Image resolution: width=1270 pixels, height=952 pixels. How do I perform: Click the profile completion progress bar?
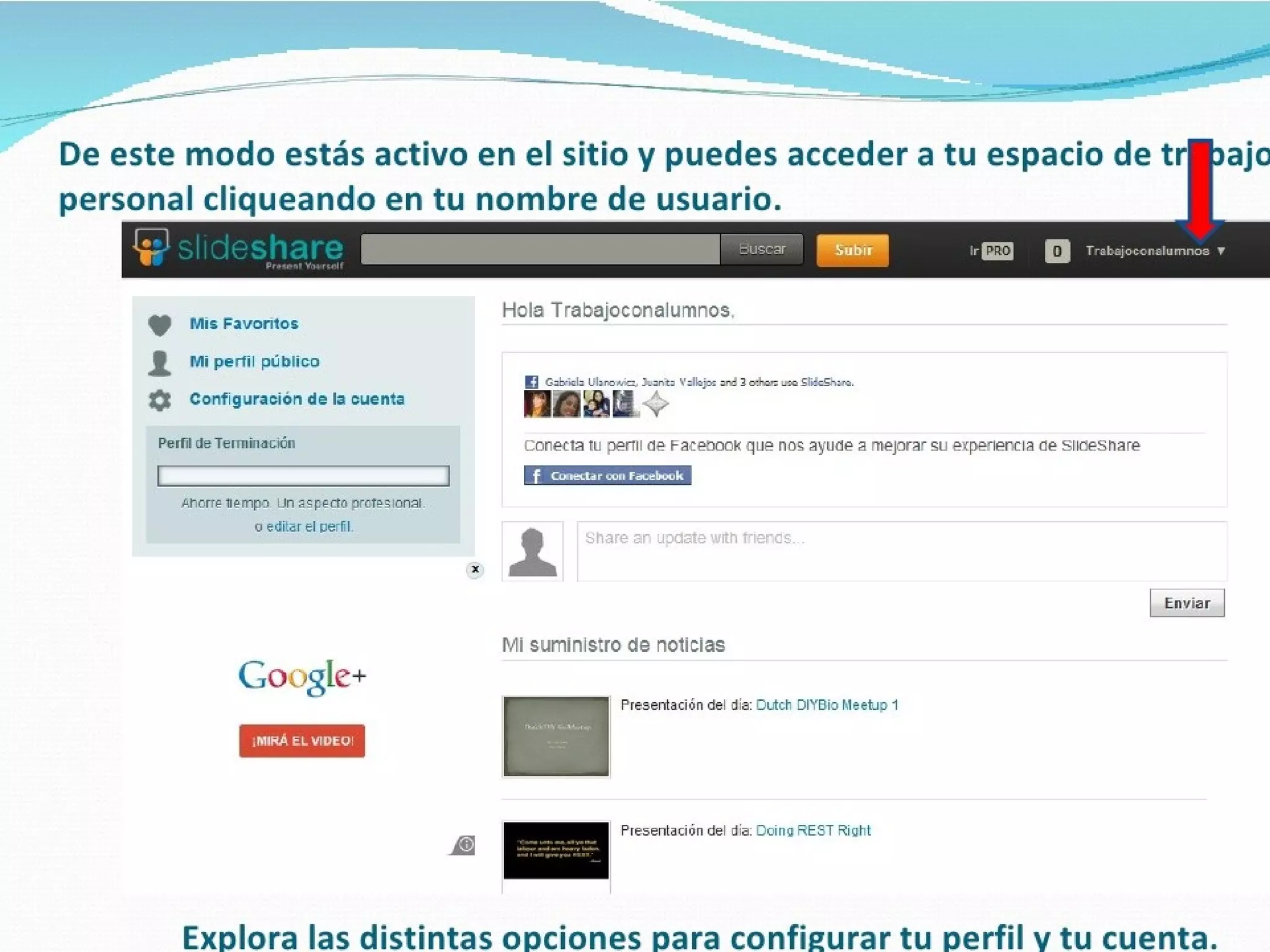click(x=303, y=476)
